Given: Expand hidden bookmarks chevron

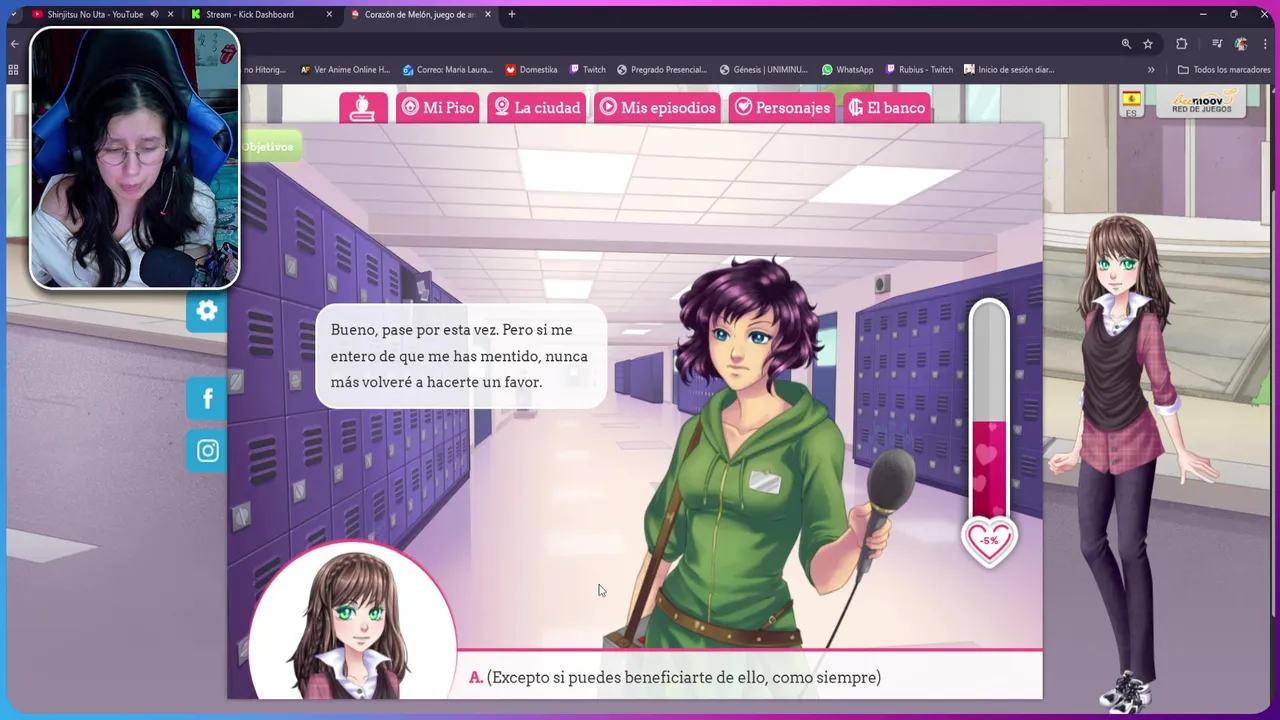Looking at the screenshot, I should [x=1151, y=70].
